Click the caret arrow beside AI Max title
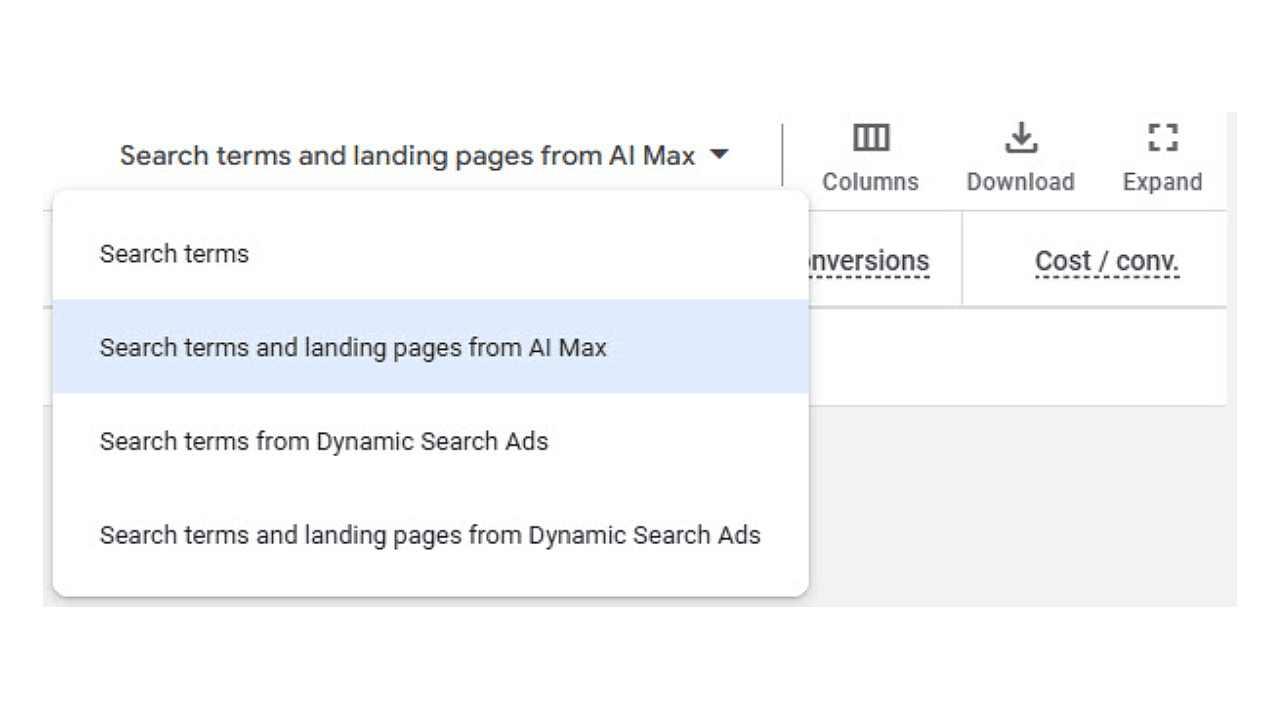 tap(719, 155)
